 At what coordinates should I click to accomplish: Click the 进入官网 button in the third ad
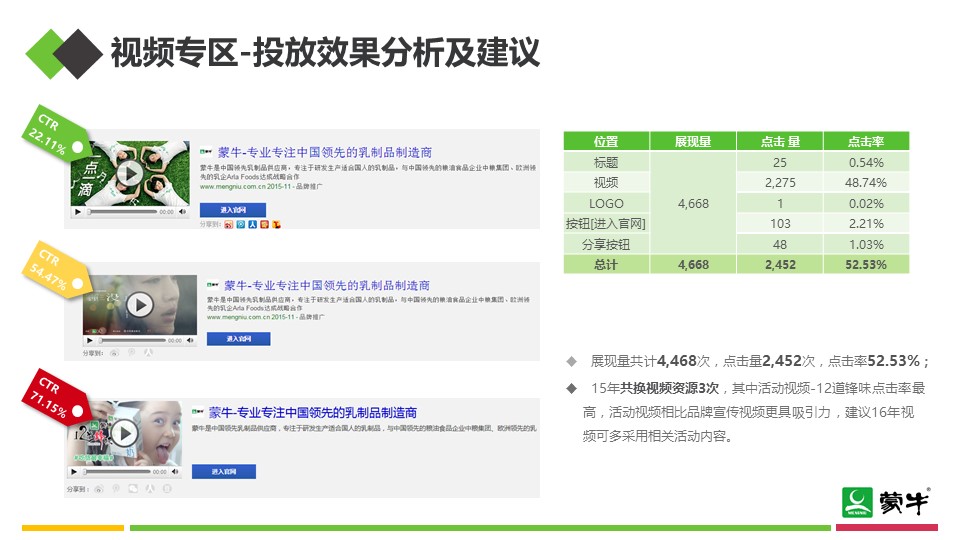coord(223,471)
